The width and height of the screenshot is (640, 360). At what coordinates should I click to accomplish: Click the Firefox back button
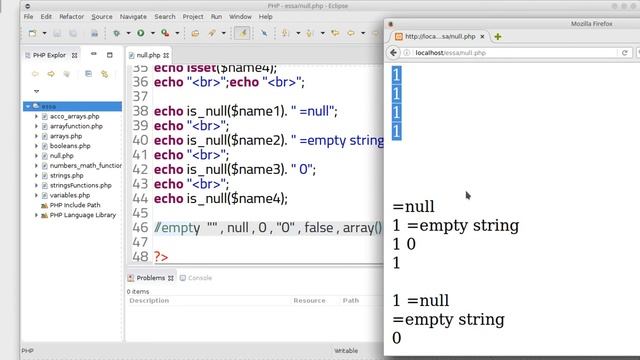[393, 53]
